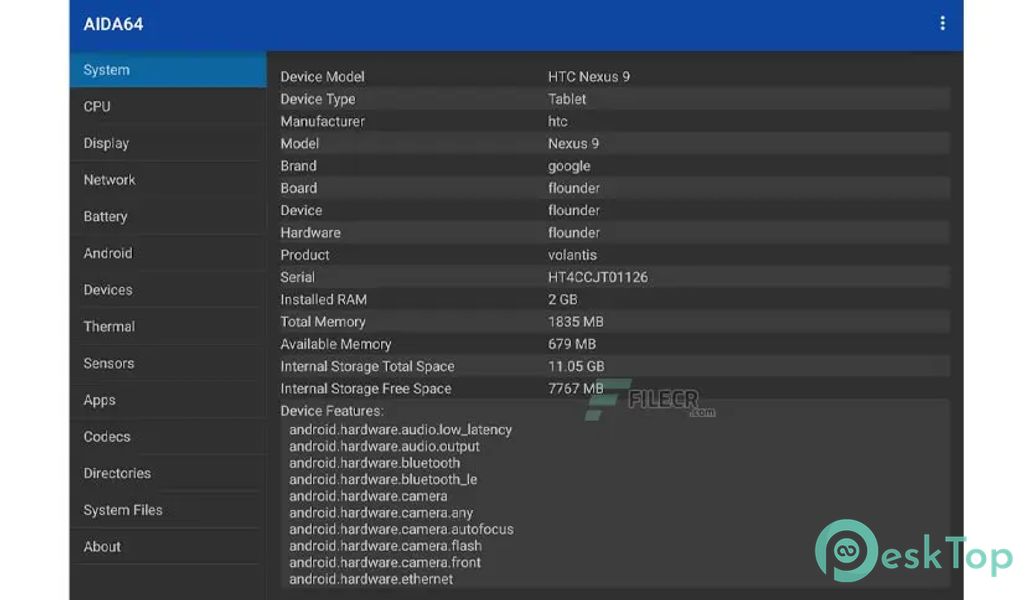Open the CPU section

168,106
